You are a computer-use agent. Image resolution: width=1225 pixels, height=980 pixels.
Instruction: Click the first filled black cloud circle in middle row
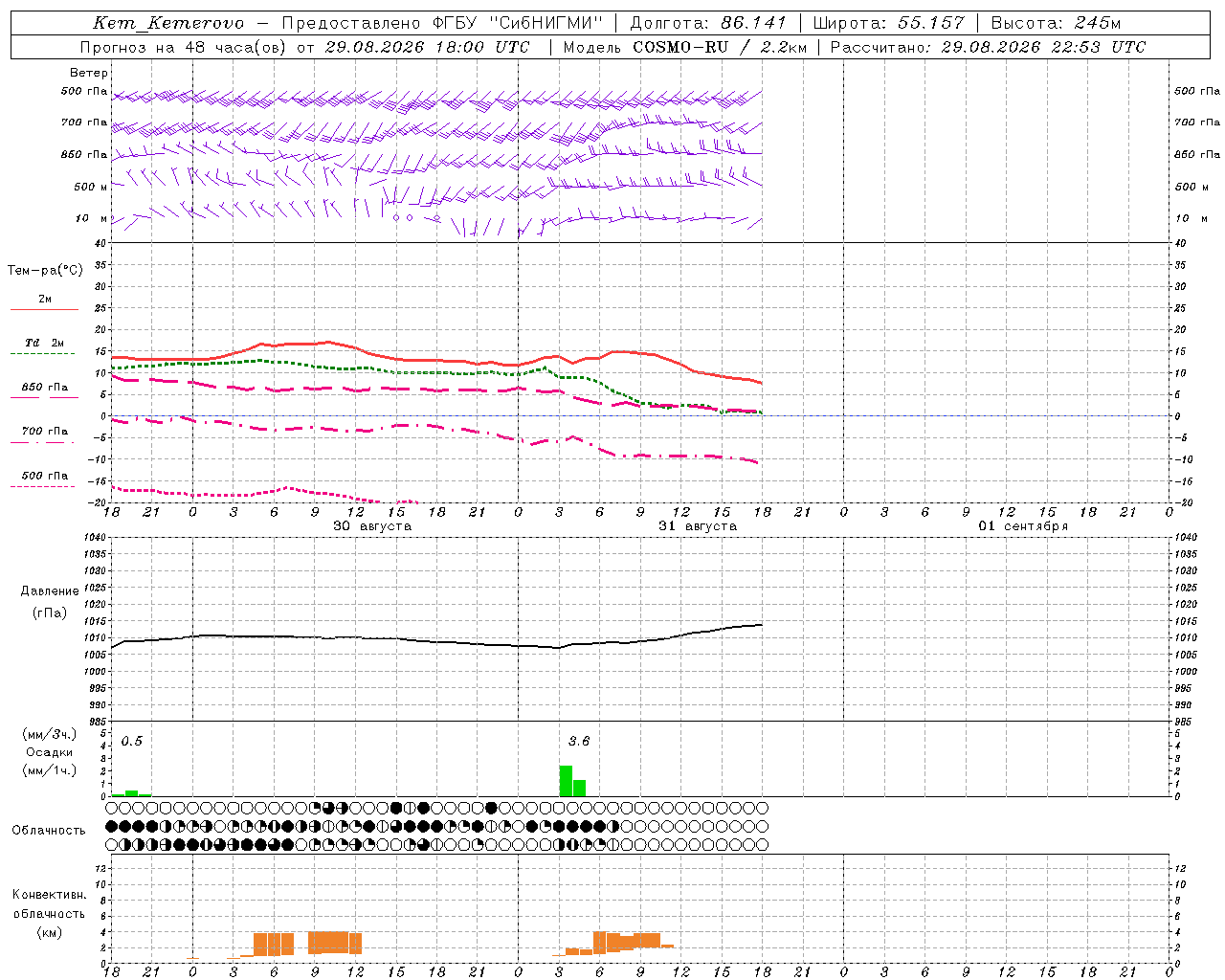(x=112, y=826)
